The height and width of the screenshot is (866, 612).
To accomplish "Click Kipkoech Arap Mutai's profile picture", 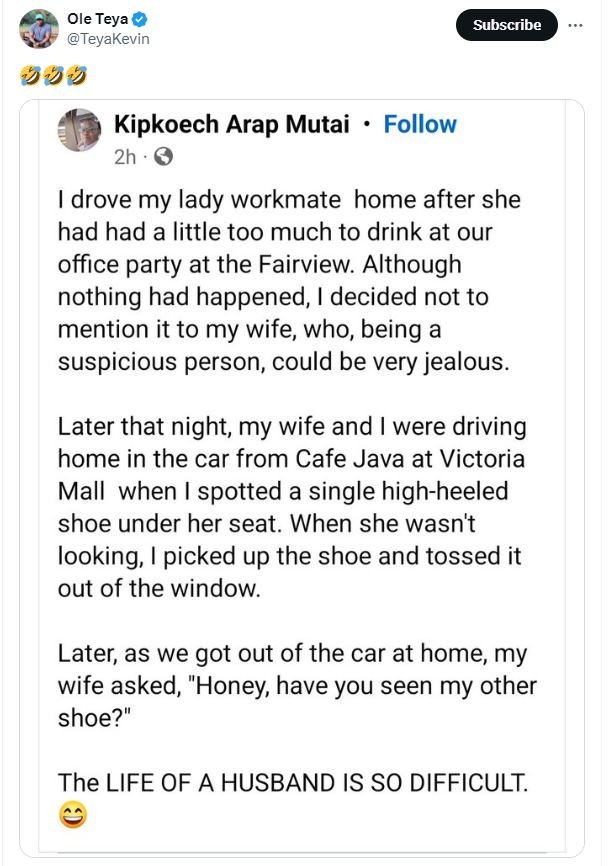I will click(x=79, y=129).
